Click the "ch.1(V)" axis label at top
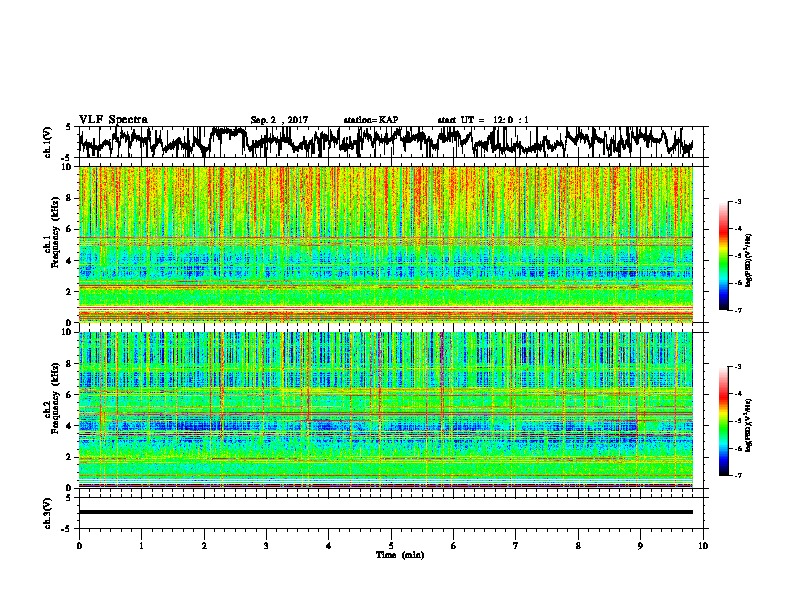Image resolution: width=792 pixels, height=612 pixels. pyautogui.click(x=47, y=142)
